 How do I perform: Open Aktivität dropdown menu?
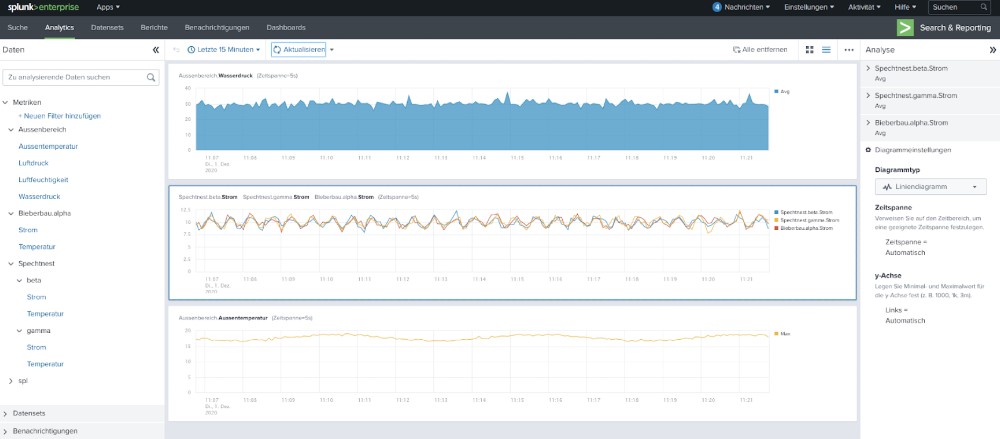click(x=864, y=7)
